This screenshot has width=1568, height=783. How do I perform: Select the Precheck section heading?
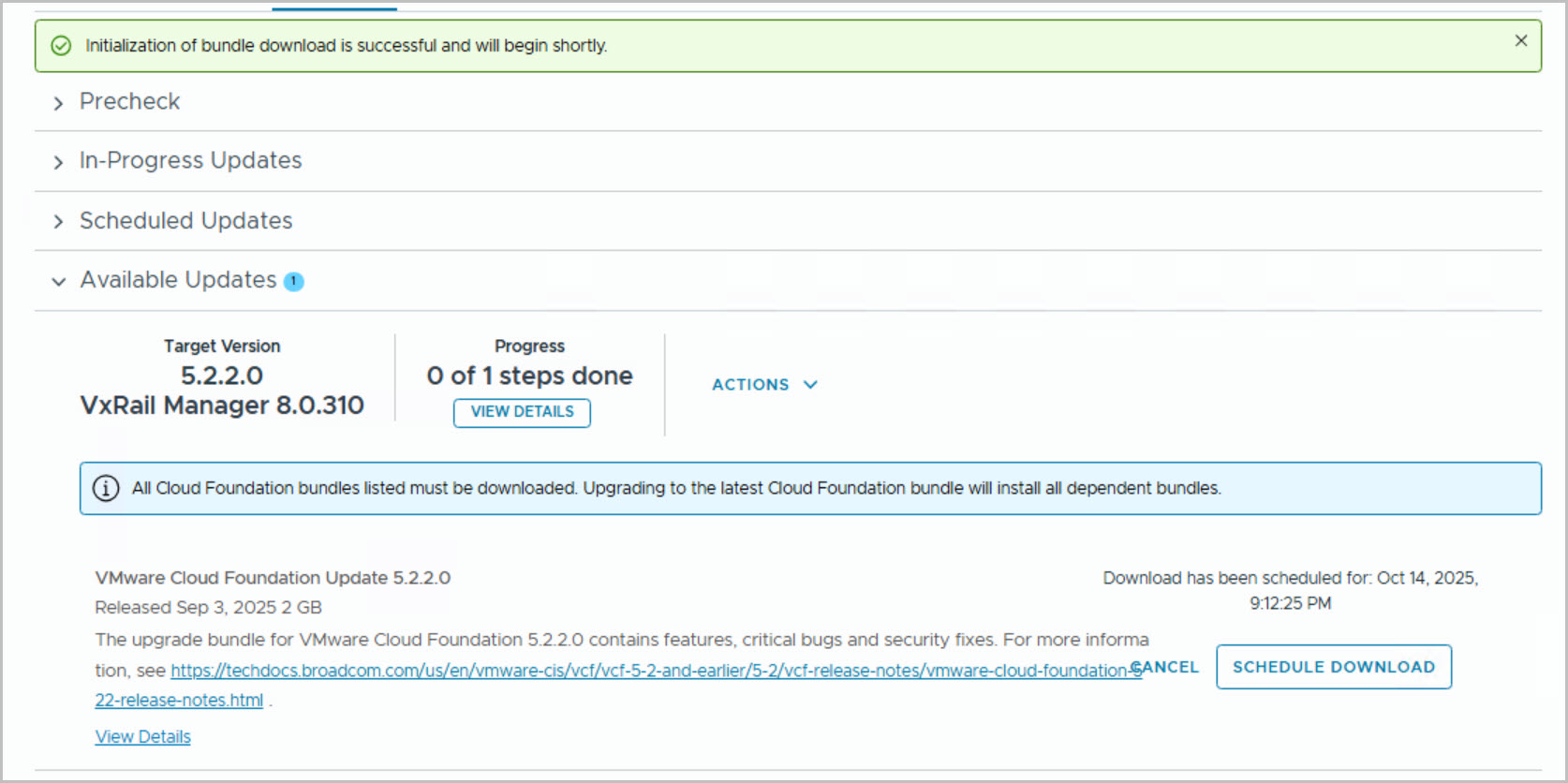coord(129,101)
